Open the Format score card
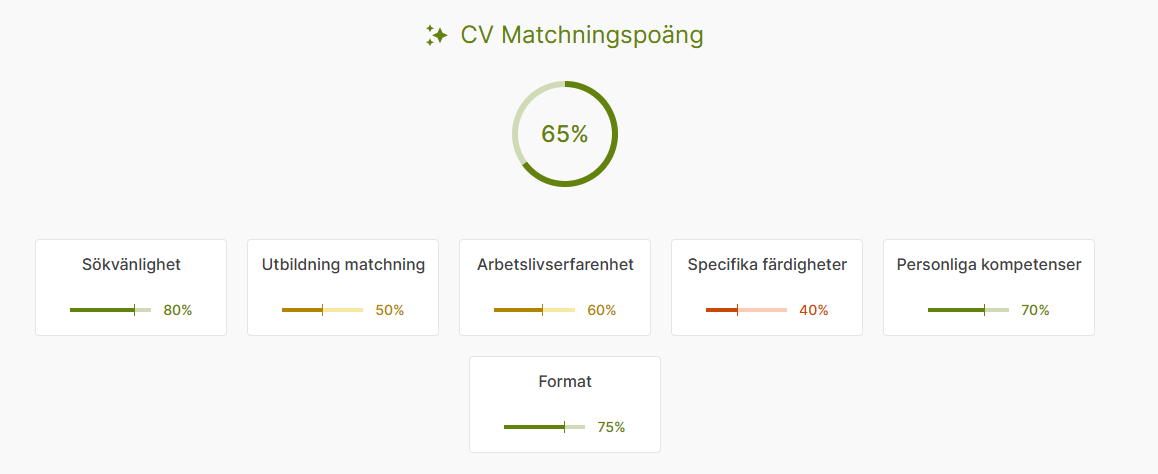This screenshot has width=1158, height=474. (565, 405)
